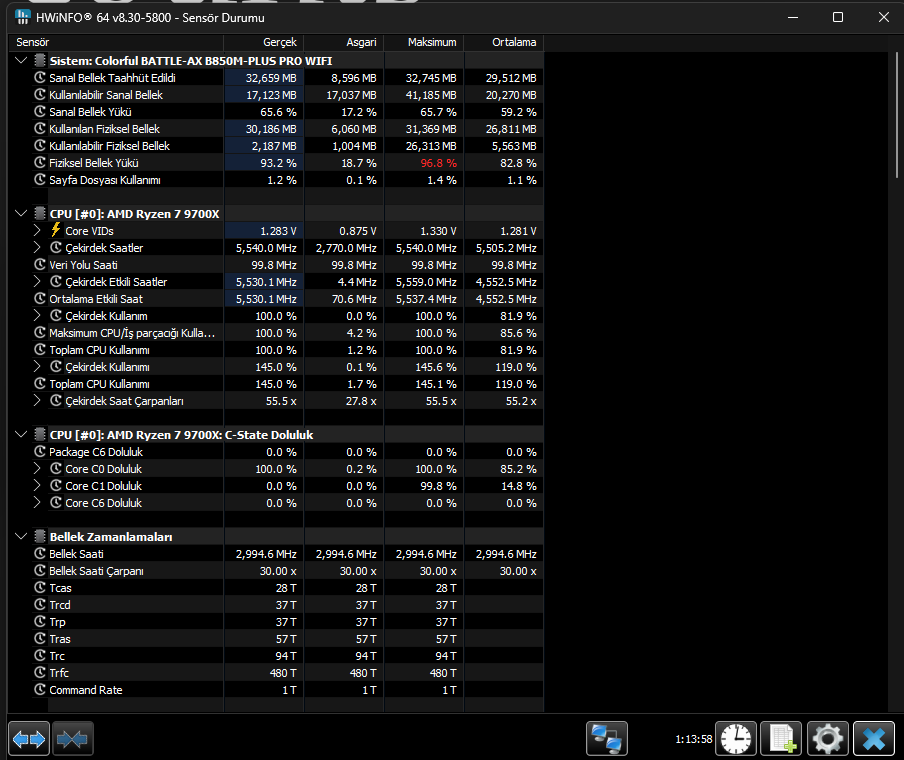Click the vertical scrollbar thumb
This screenshot has width=904, height=760.
tap(897, 115)
